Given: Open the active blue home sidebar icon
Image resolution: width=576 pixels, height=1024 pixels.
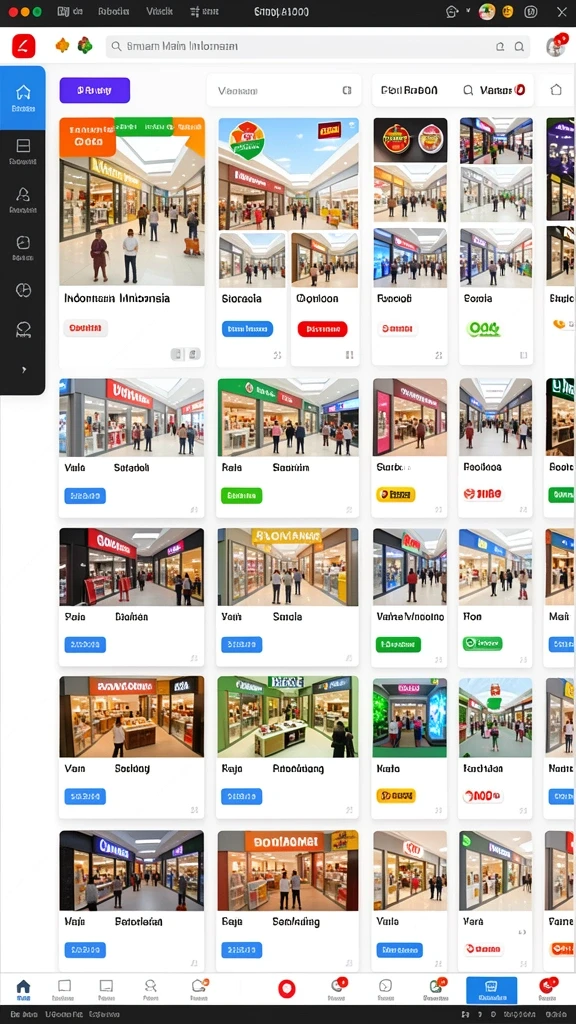Looking at the screenshot, I should tap(23, 97).
